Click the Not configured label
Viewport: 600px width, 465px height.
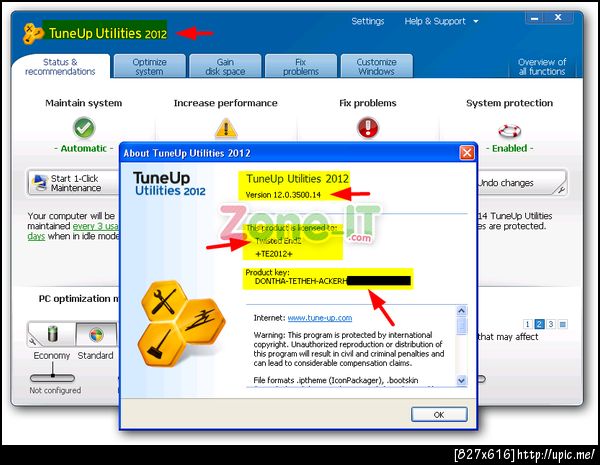pyautogui.click(x=55, y=390)
